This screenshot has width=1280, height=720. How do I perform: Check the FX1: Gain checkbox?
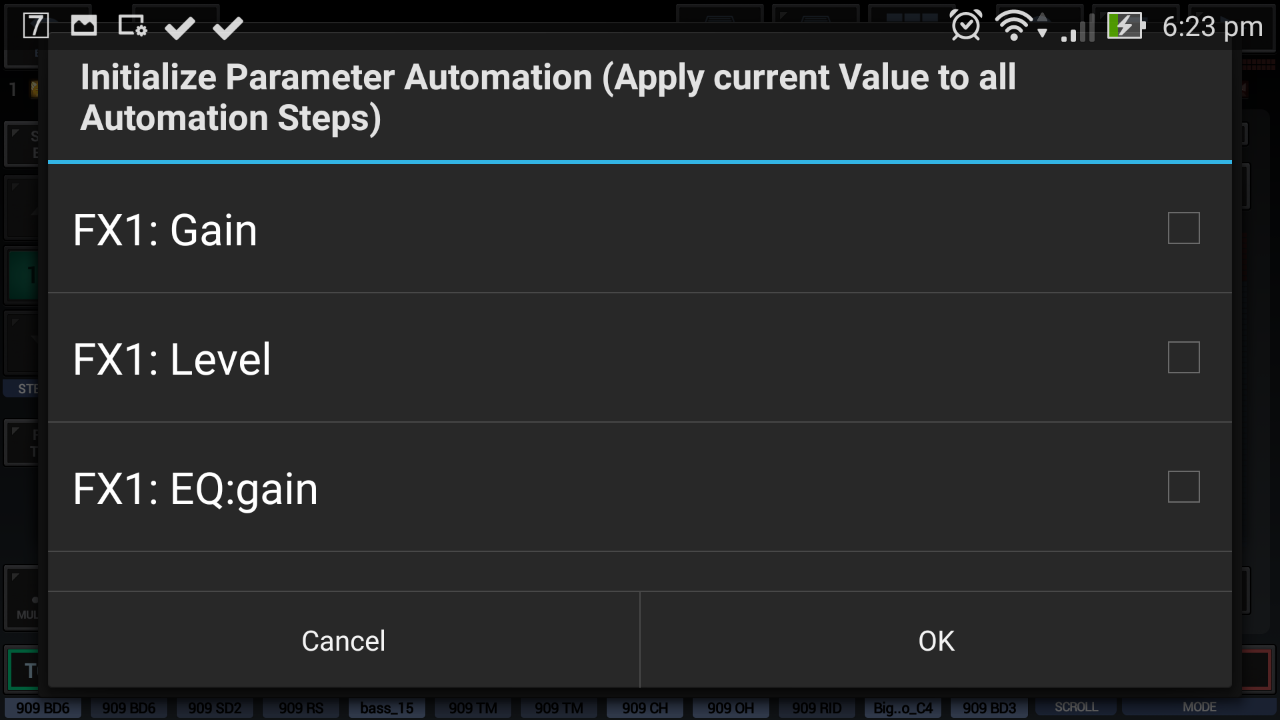point(1183,229)
